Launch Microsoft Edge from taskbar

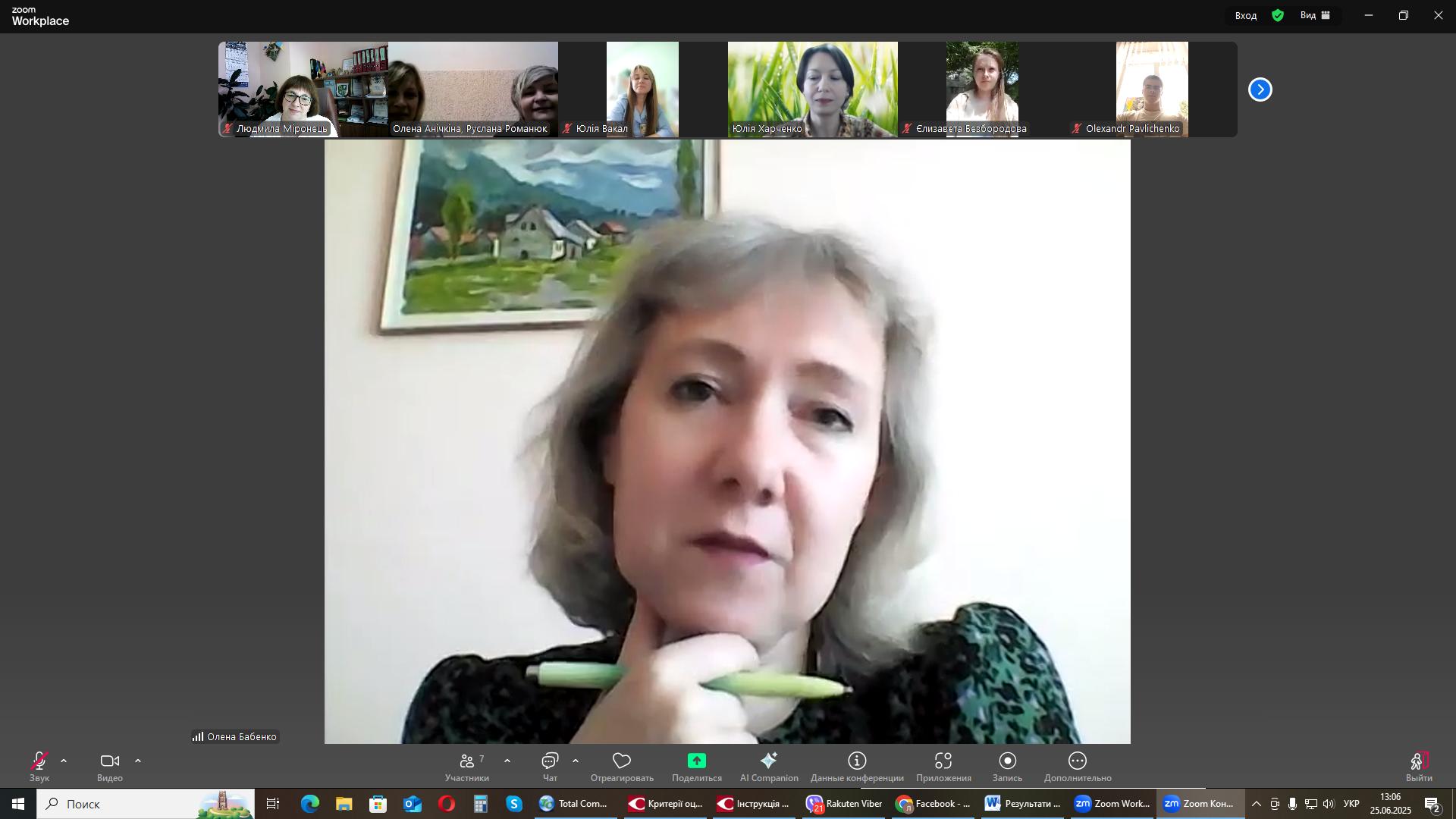pyautogui.click(x=309, y=804)
